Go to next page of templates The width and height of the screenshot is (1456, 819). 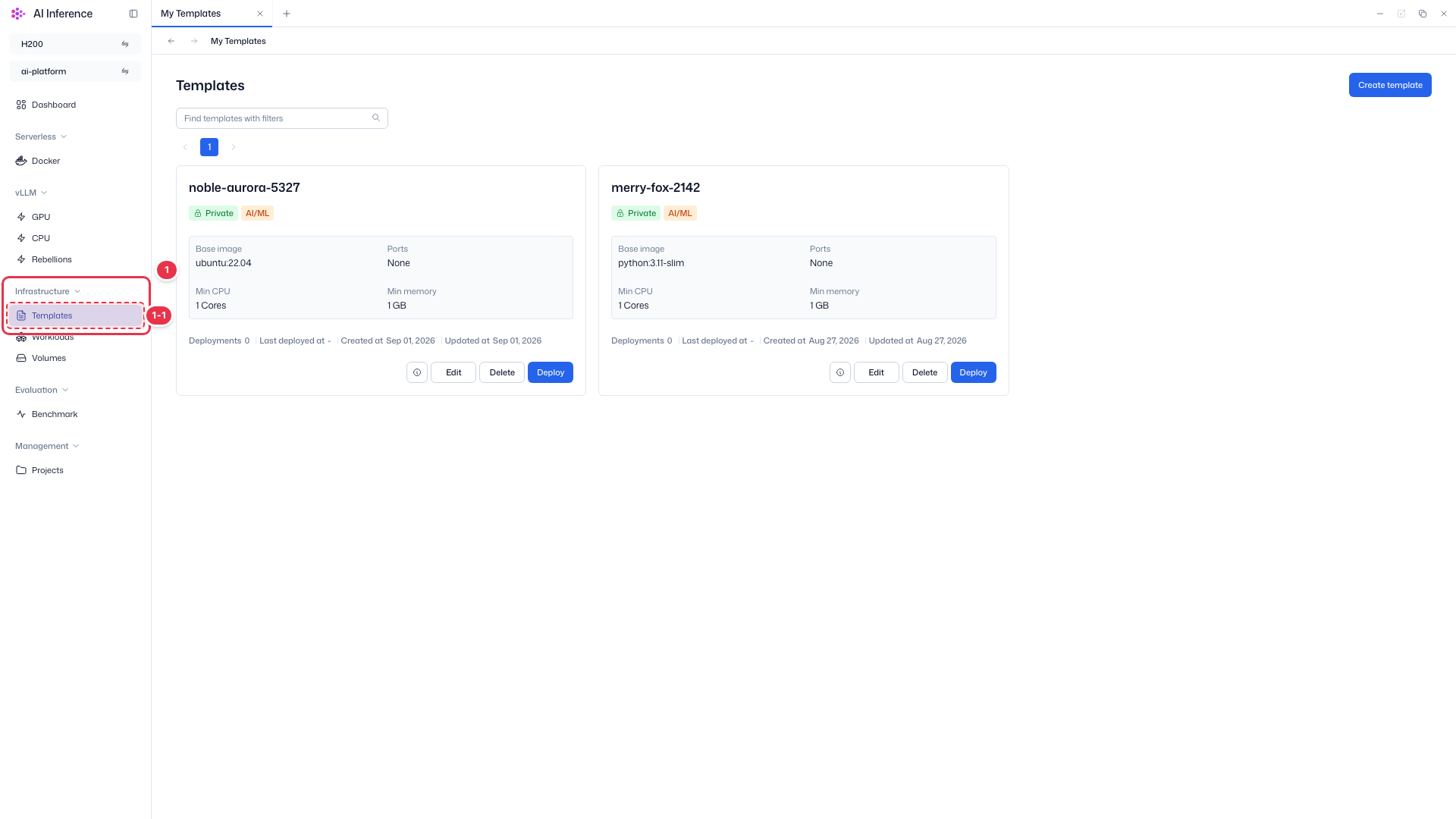click(234, 147)
